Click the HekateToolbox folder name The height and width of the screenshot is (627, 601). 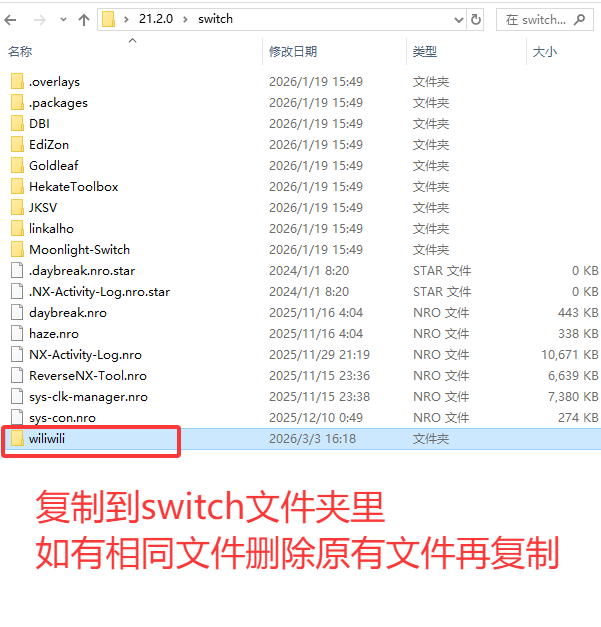click(74, 187)
